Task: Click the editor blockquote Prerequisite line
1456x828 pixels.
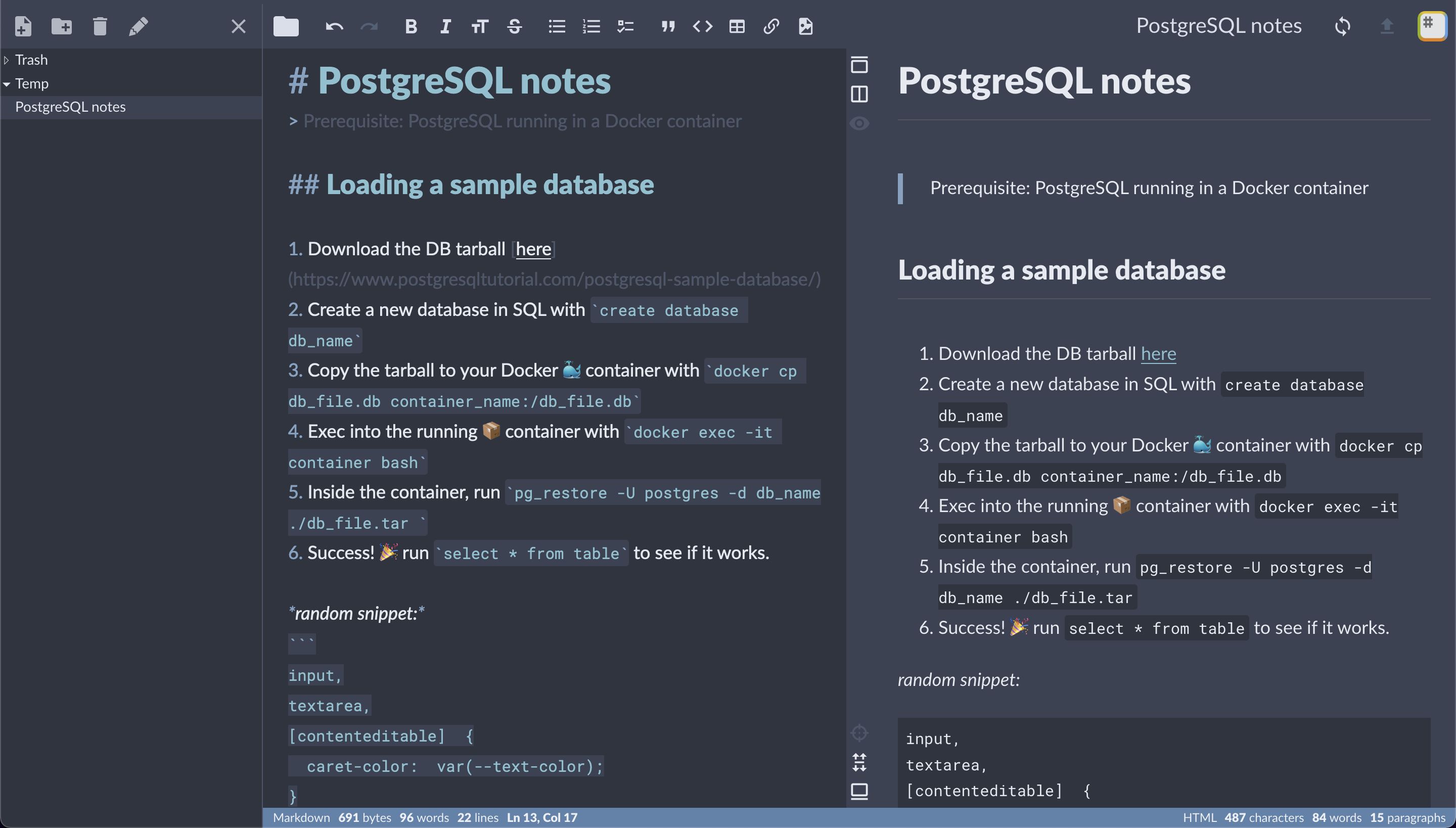Action: coord(515,121)
